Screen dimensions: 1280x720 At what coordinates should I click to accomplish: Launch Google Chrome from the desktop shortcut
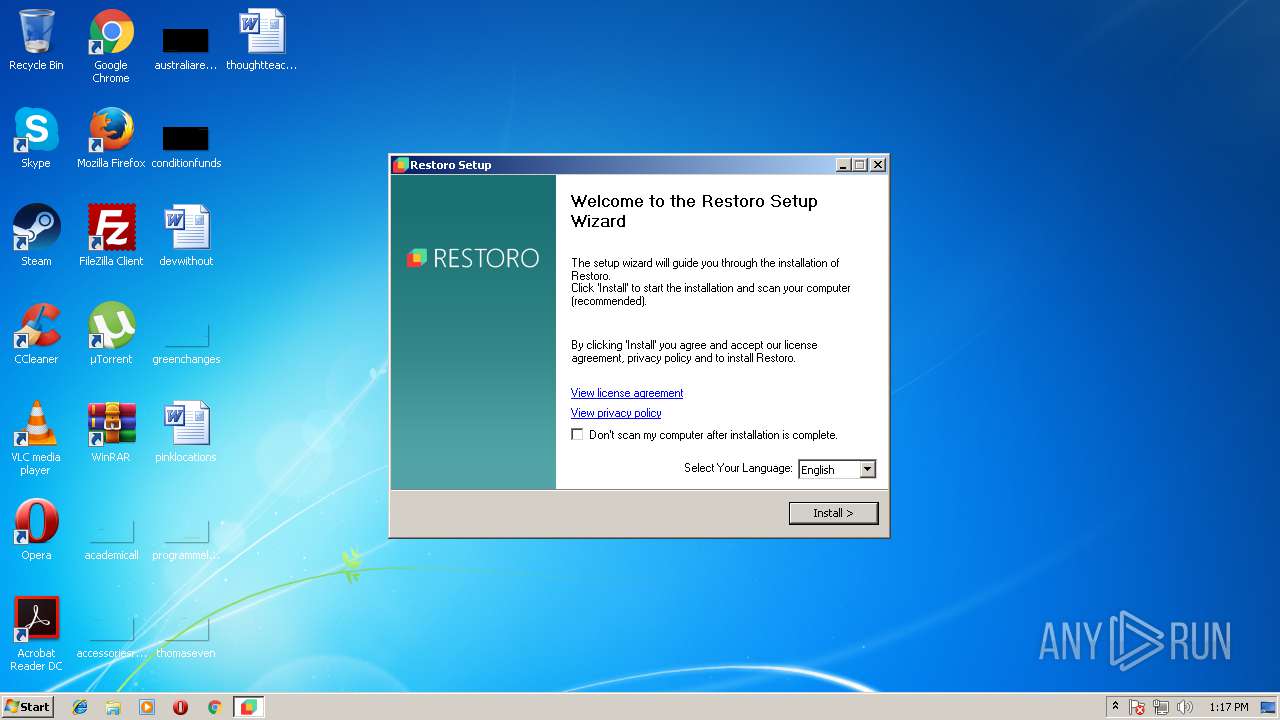(x=111, y=46)
